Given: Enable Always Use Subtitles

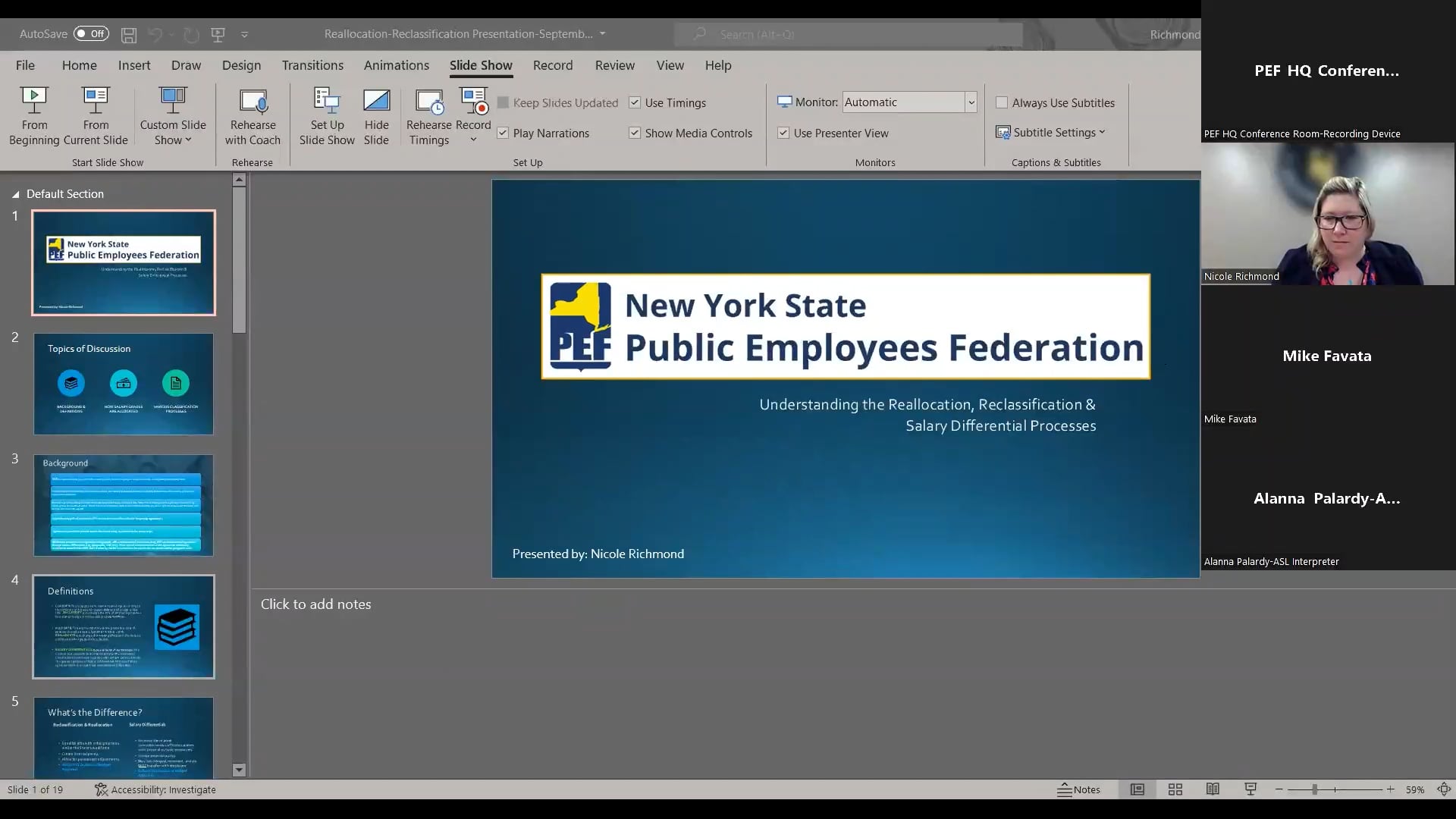Looking at the screenshot, I should click(x=1002, y=102).
